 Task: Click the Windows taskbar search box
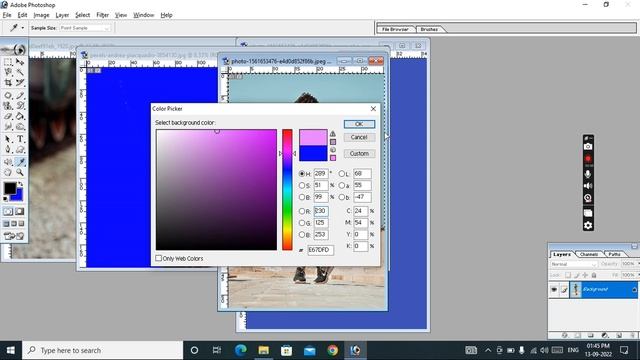click(102, 350)
